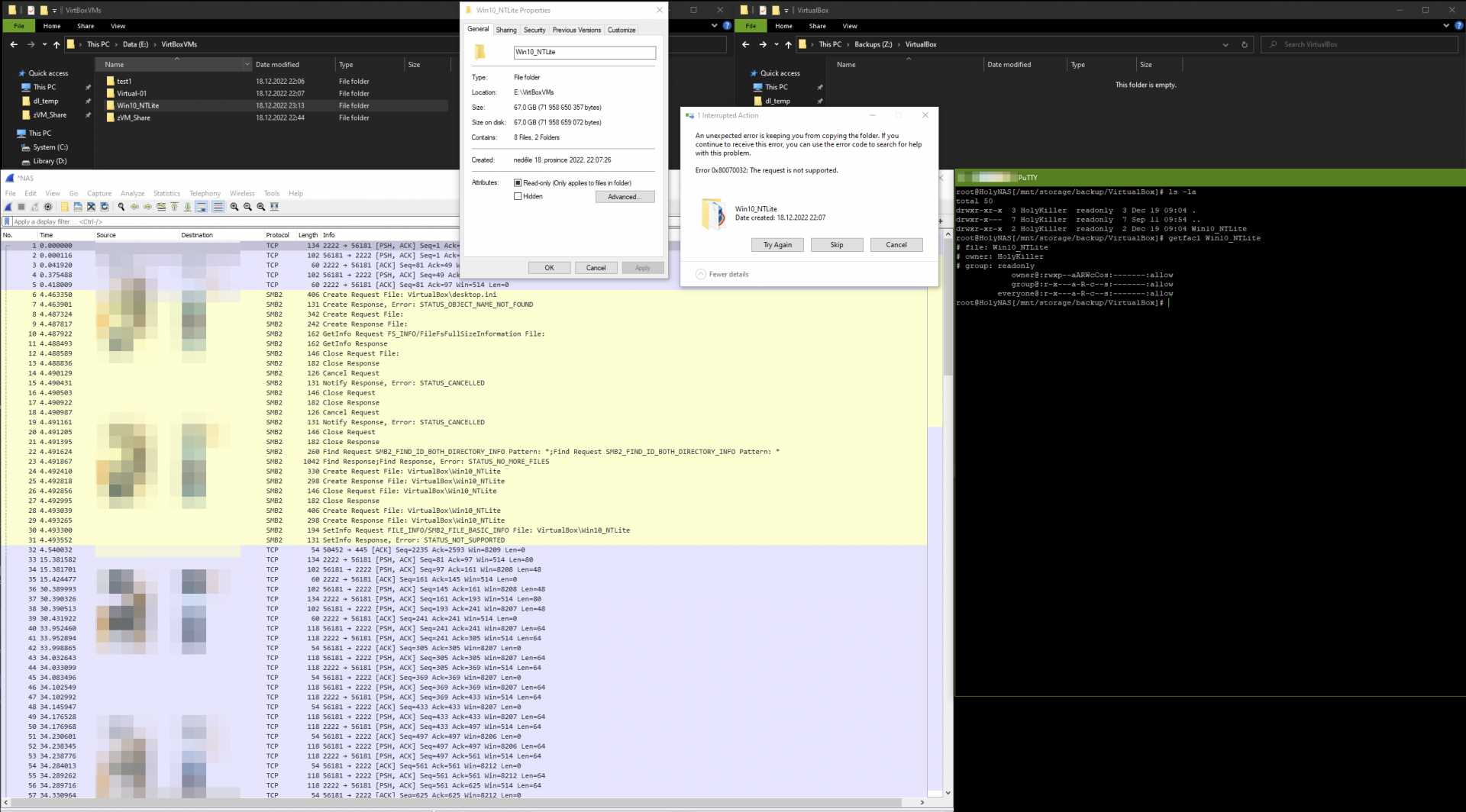Image resolution: width=1466 pixels, height=812 pixels.
Task: Go back in VirtBoxVMs Explorer window
Action: click(14, 44)
